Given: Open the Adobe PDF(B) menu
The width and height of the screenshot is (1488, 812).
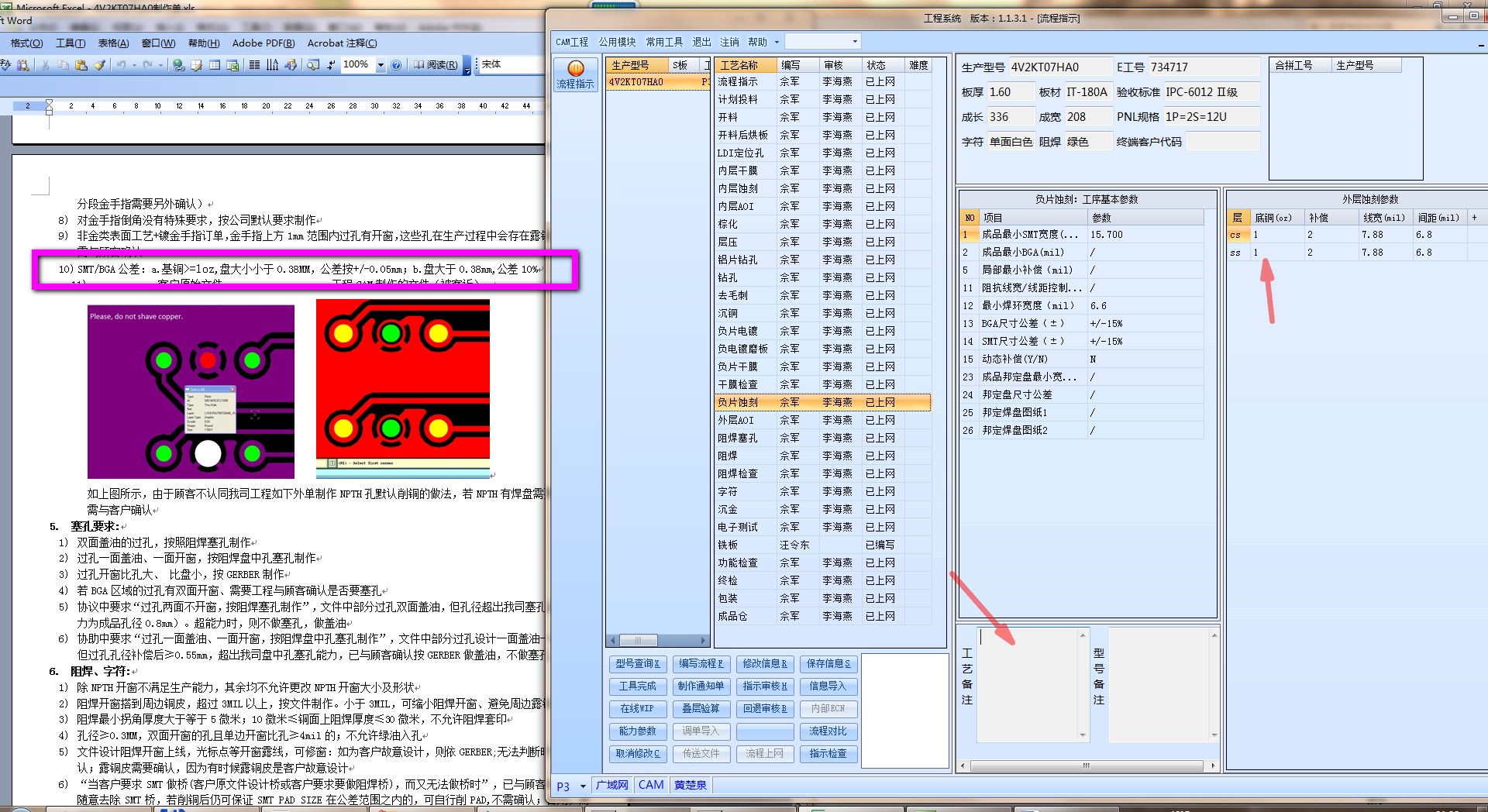Looking at the screenshot, I should tap(263, 43).
